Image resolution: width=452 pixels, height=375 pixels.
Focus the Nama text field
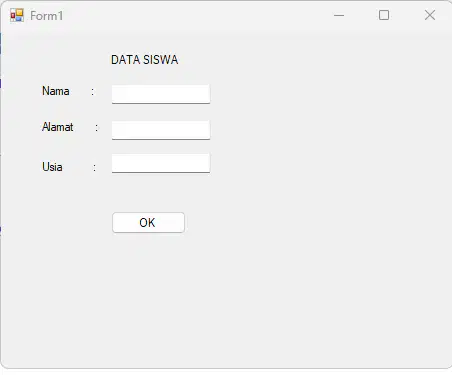(161, 94)
